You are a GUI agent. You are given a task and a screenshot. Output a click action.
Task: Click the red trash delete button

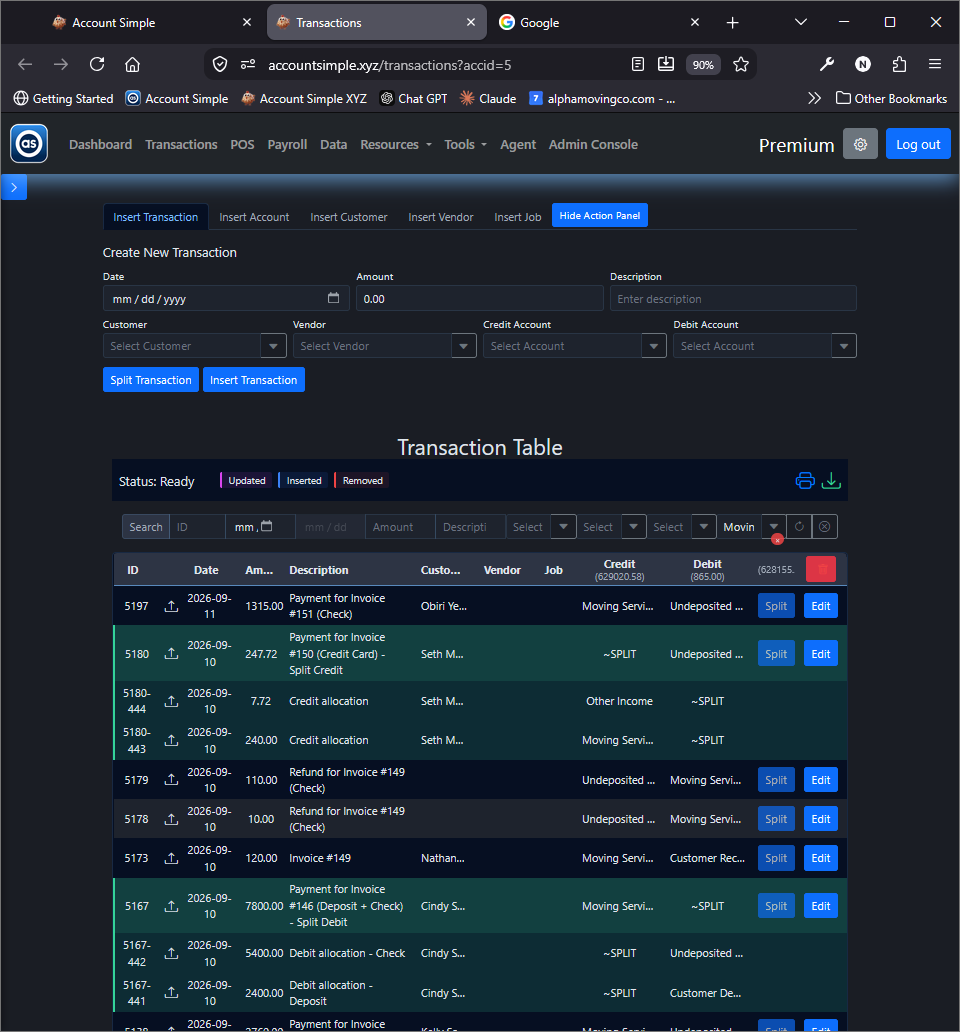pos(821,569)
